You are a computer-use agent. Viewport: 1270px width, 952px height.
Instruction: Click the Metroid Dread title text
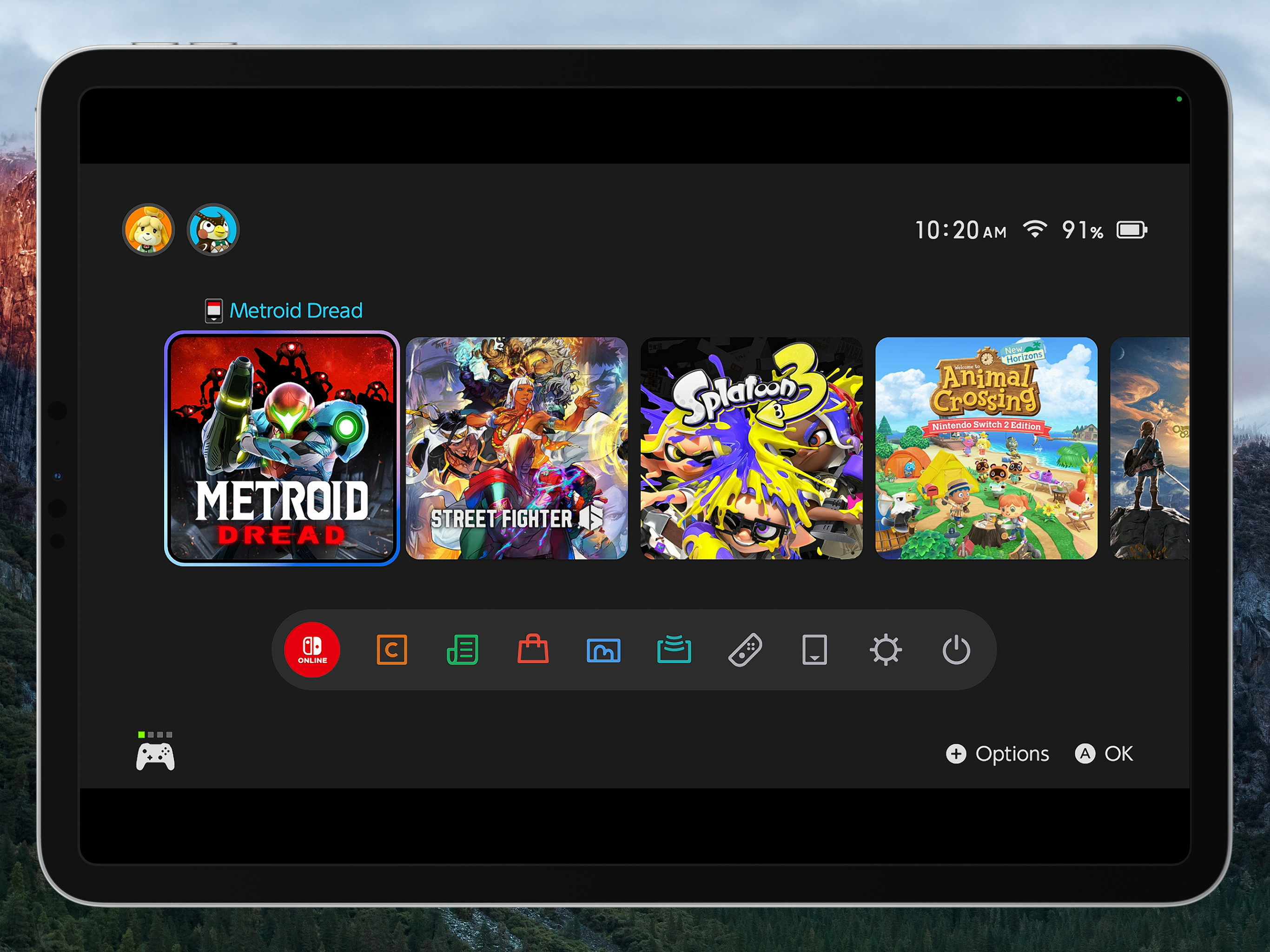pos(296,311)
